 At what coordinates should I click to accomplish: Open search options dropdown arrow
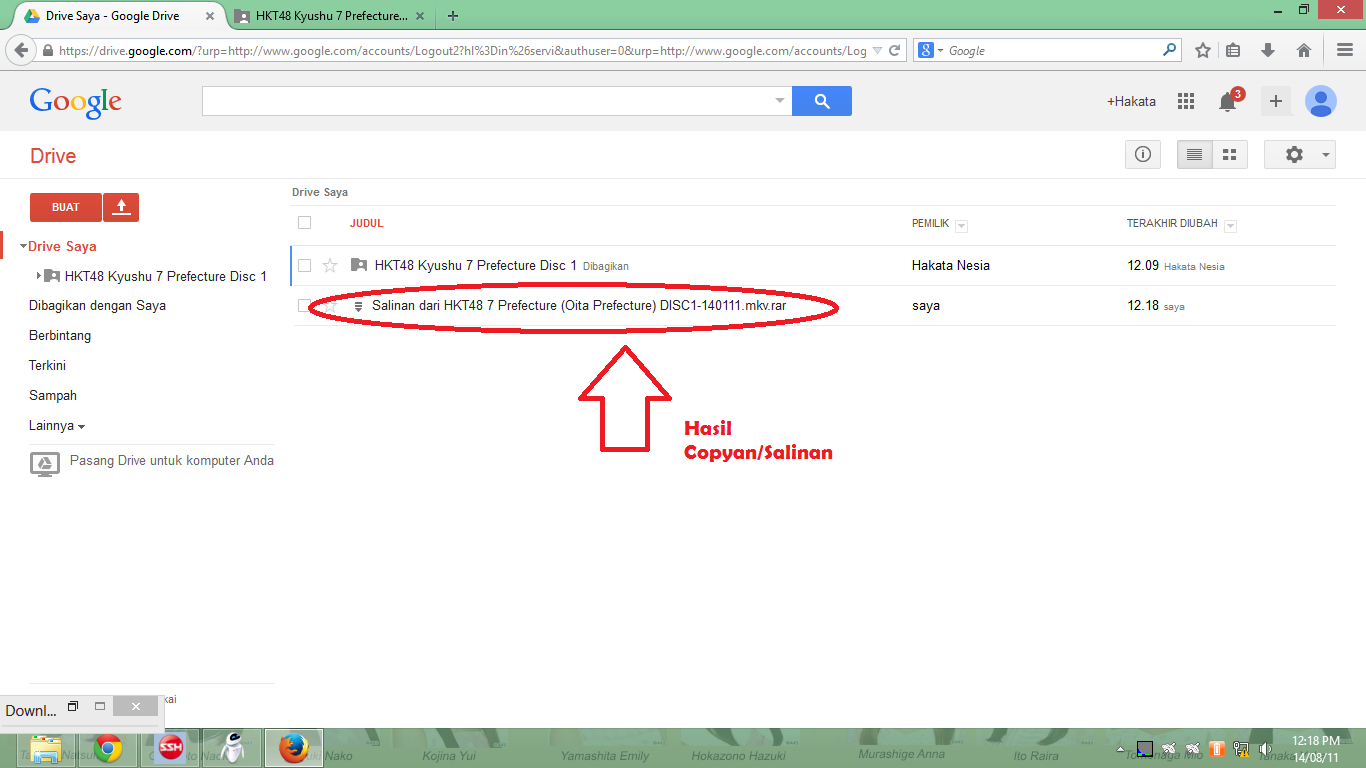(x=780, y=101)
